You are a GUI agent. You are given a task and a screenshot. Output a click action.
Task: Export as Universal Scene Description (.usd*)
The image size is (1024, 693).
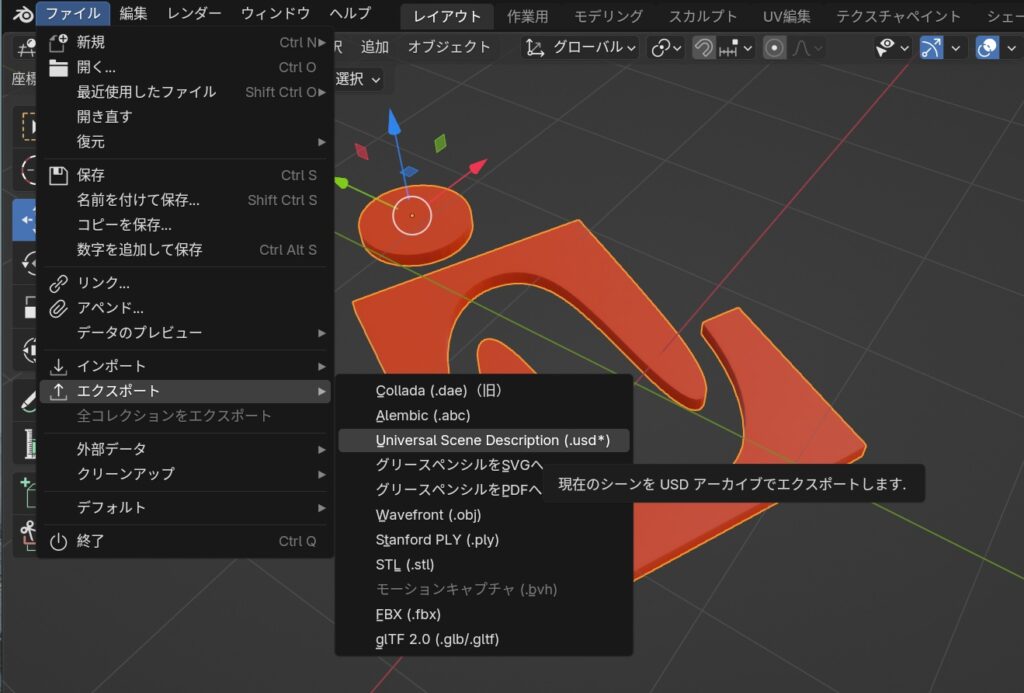[x=484, y=440]
